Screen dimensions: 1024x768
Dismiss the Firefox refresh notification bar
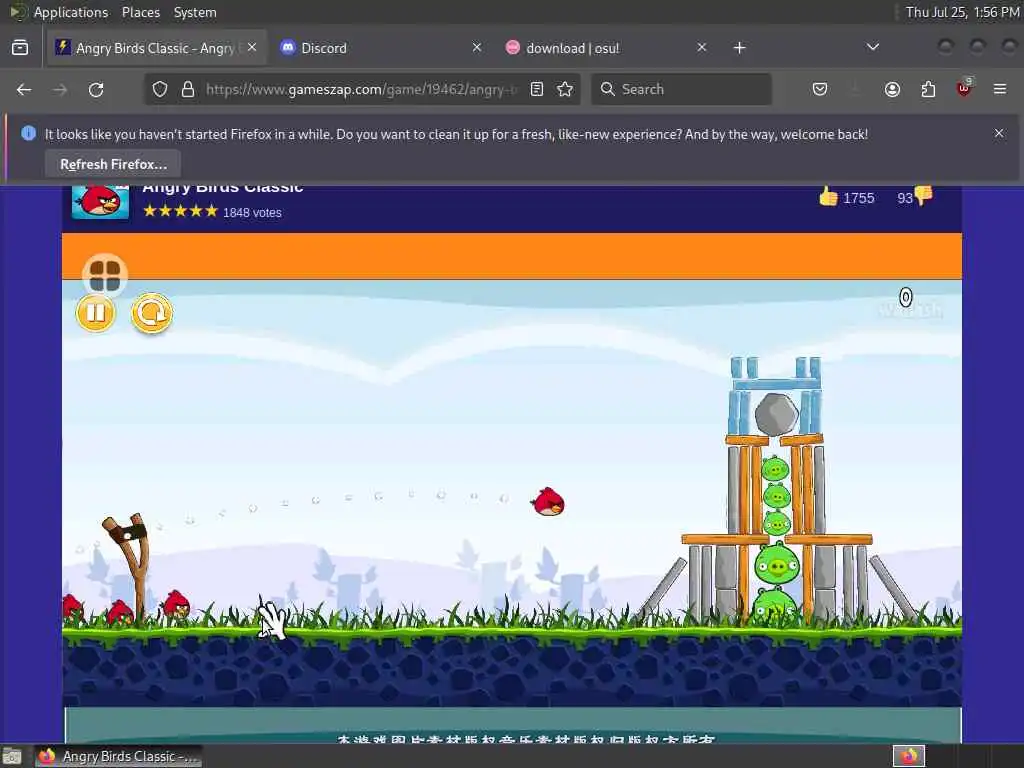pyautogui.click(x=999, y=133)
